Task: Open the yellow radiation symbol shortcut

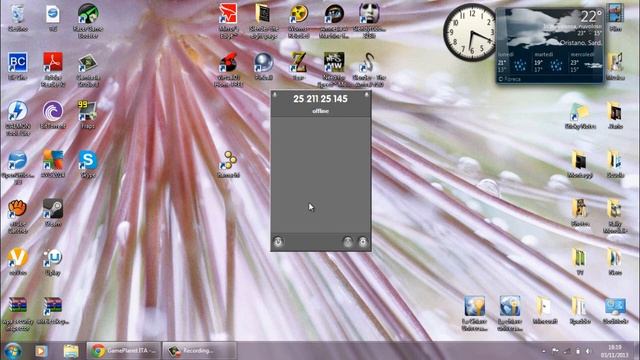Action: (299, 20)
